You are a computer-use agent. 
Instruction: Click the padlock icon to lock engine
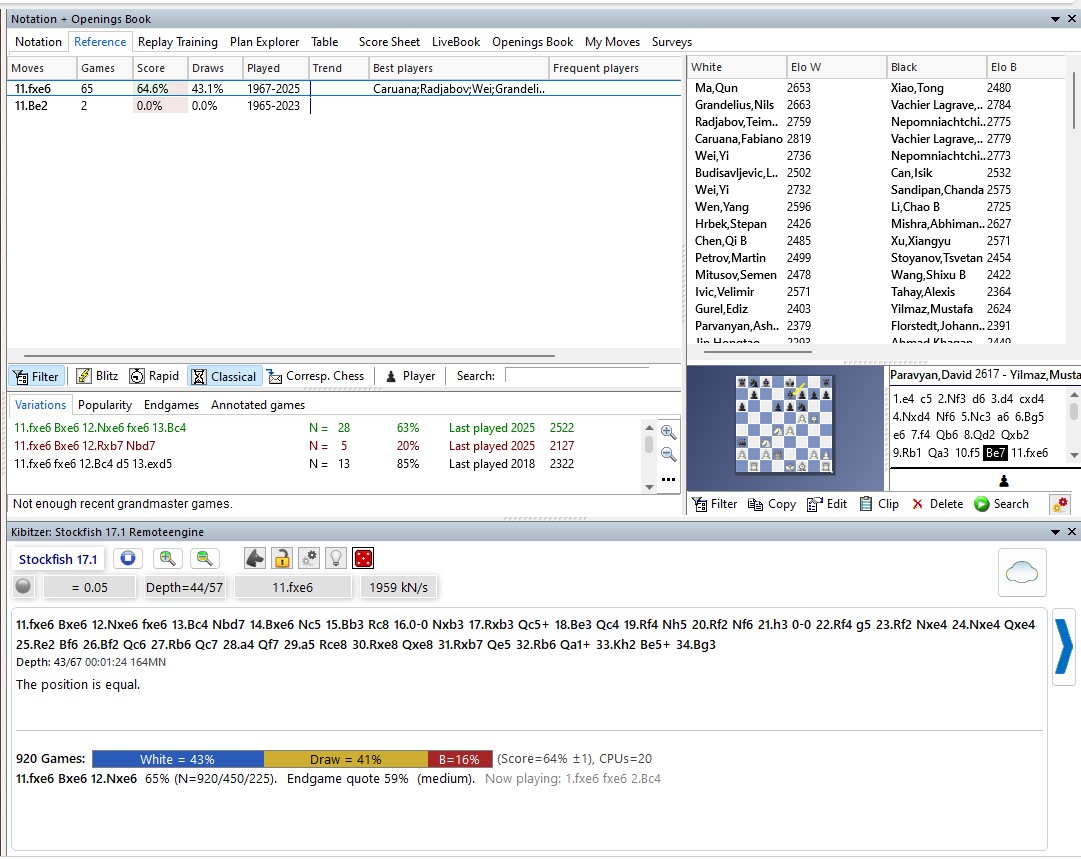point(283,559)
